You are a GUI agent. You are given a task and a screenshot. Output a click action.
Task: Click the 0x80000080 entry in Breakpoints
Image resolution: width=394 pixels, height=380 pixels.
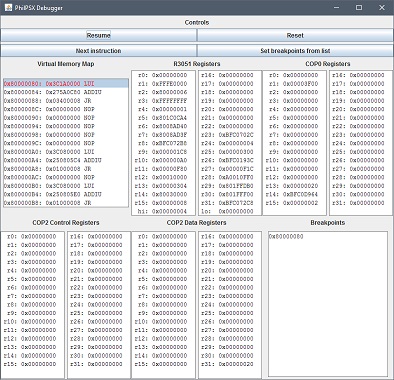coord(286,237)
